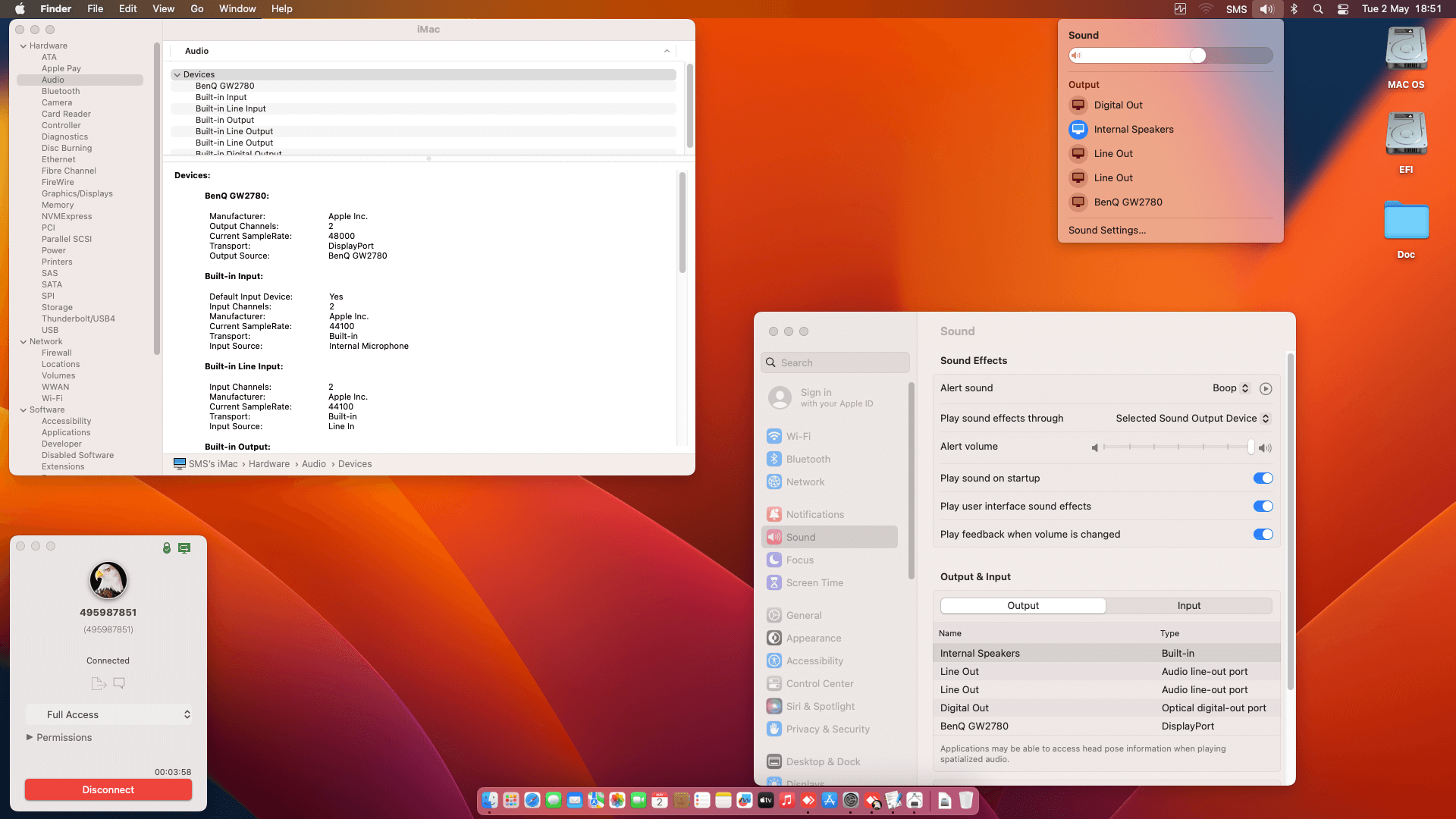1456x819 pixels.
Task: Open Spotlight search in menu bar
Action: [x=1318, y=9]
